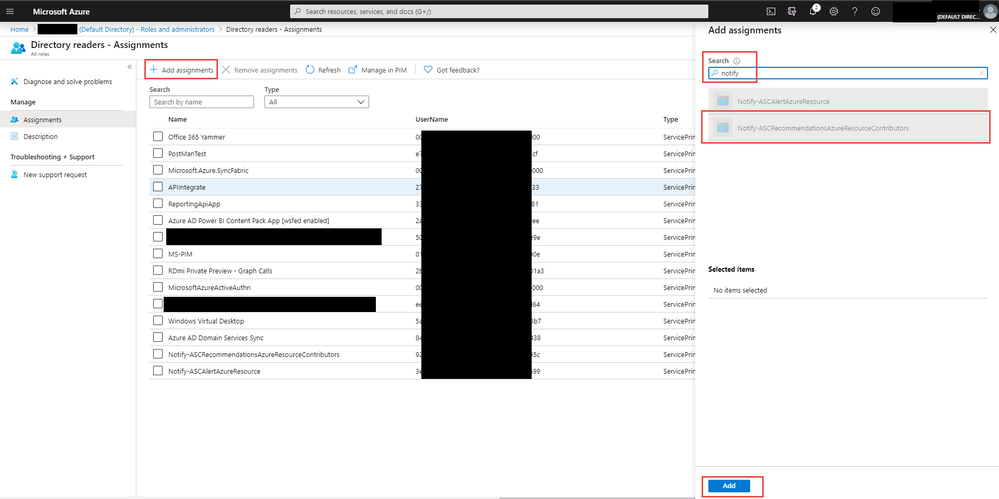Select Notify-ASCRecommendationsAzureResourceContributors search result

click(x=848, y=128)
